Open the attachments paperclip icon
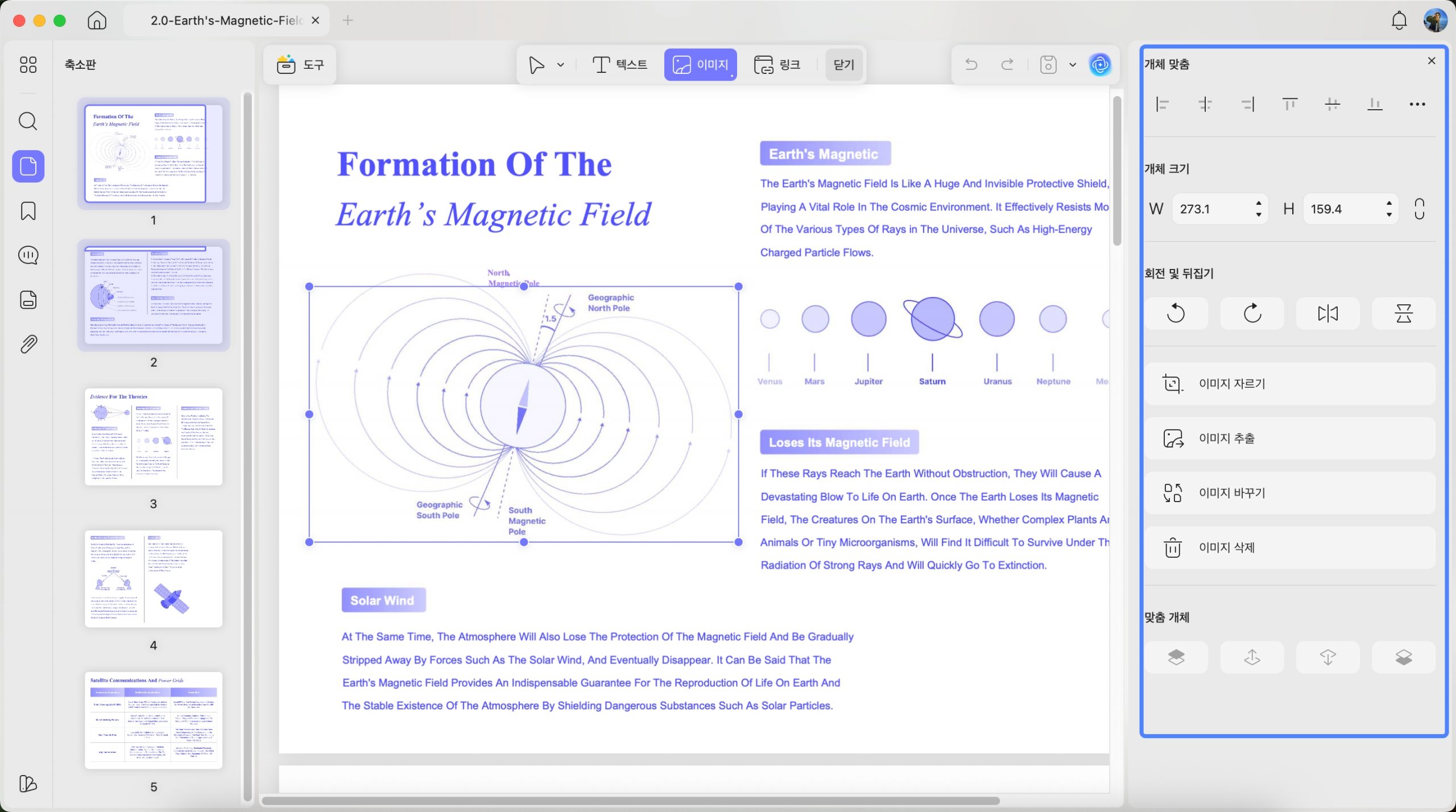1456x812 pixels. pyautogui.click(x=28, y=344)
